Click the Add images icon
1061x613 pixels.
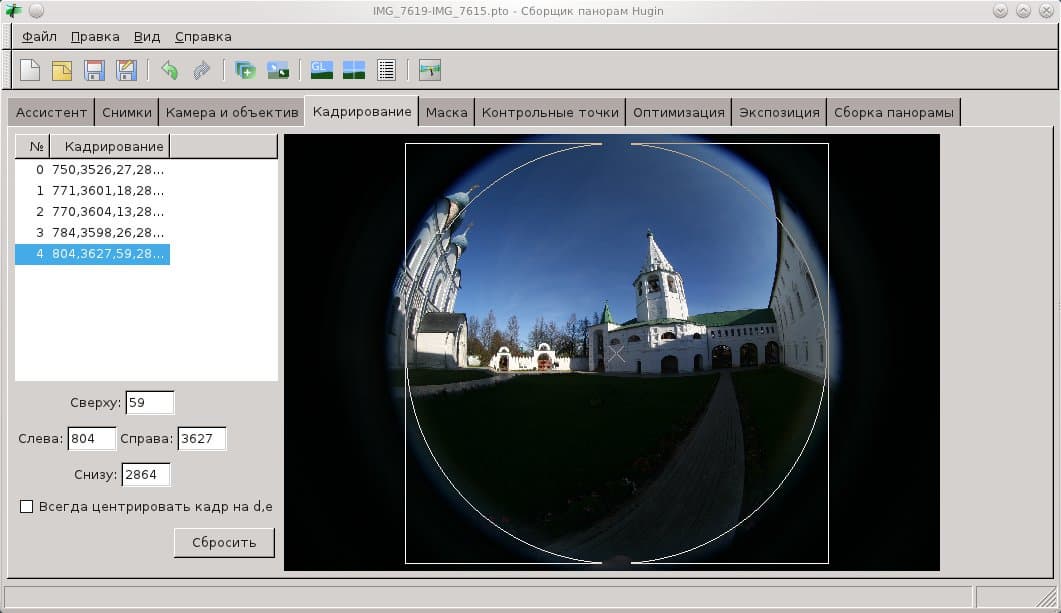pos(245,70)
